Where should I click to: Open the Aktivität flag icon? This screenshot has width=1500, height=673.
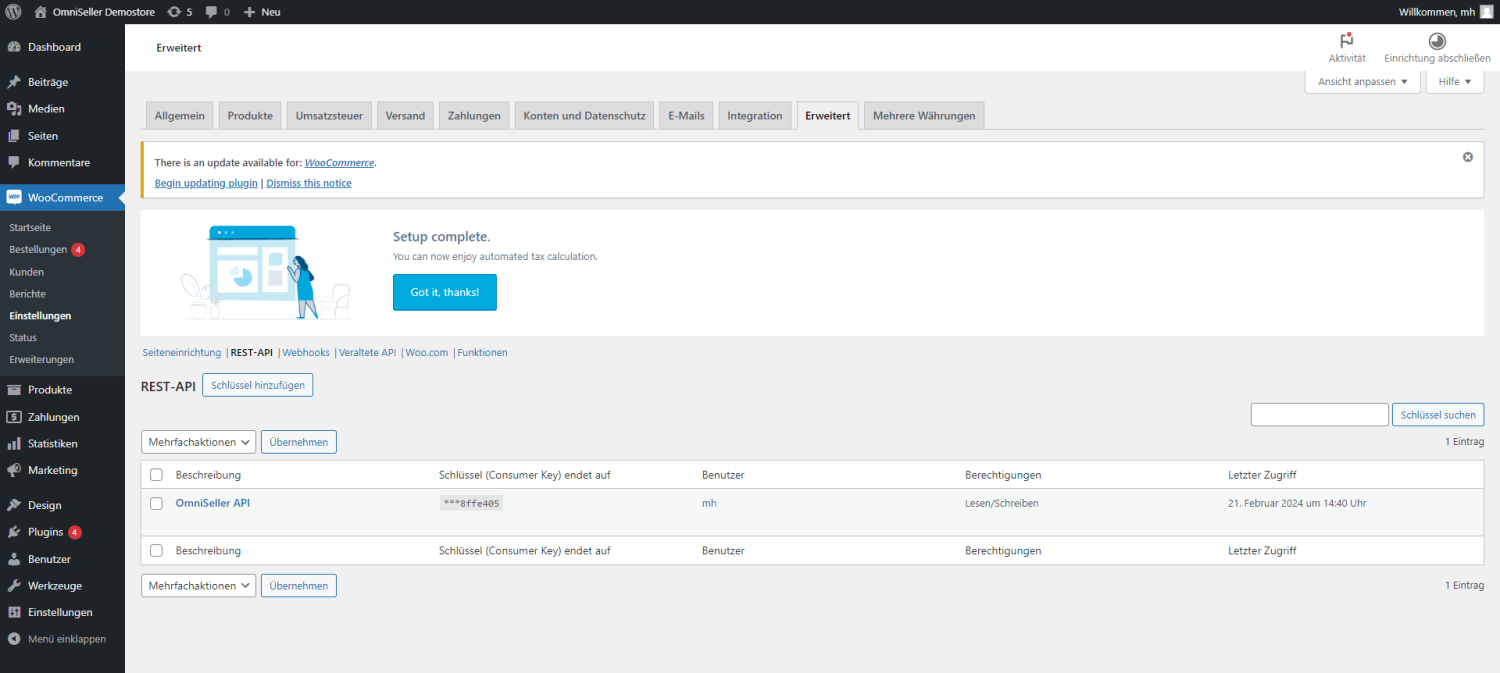(x=1347, y=41)
